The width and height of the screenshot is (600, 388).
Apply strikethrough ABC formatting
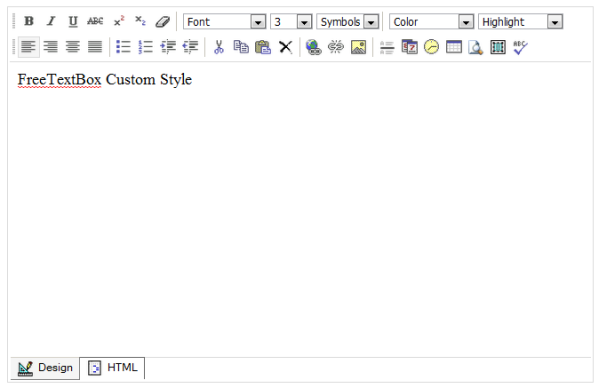[95, 21]
